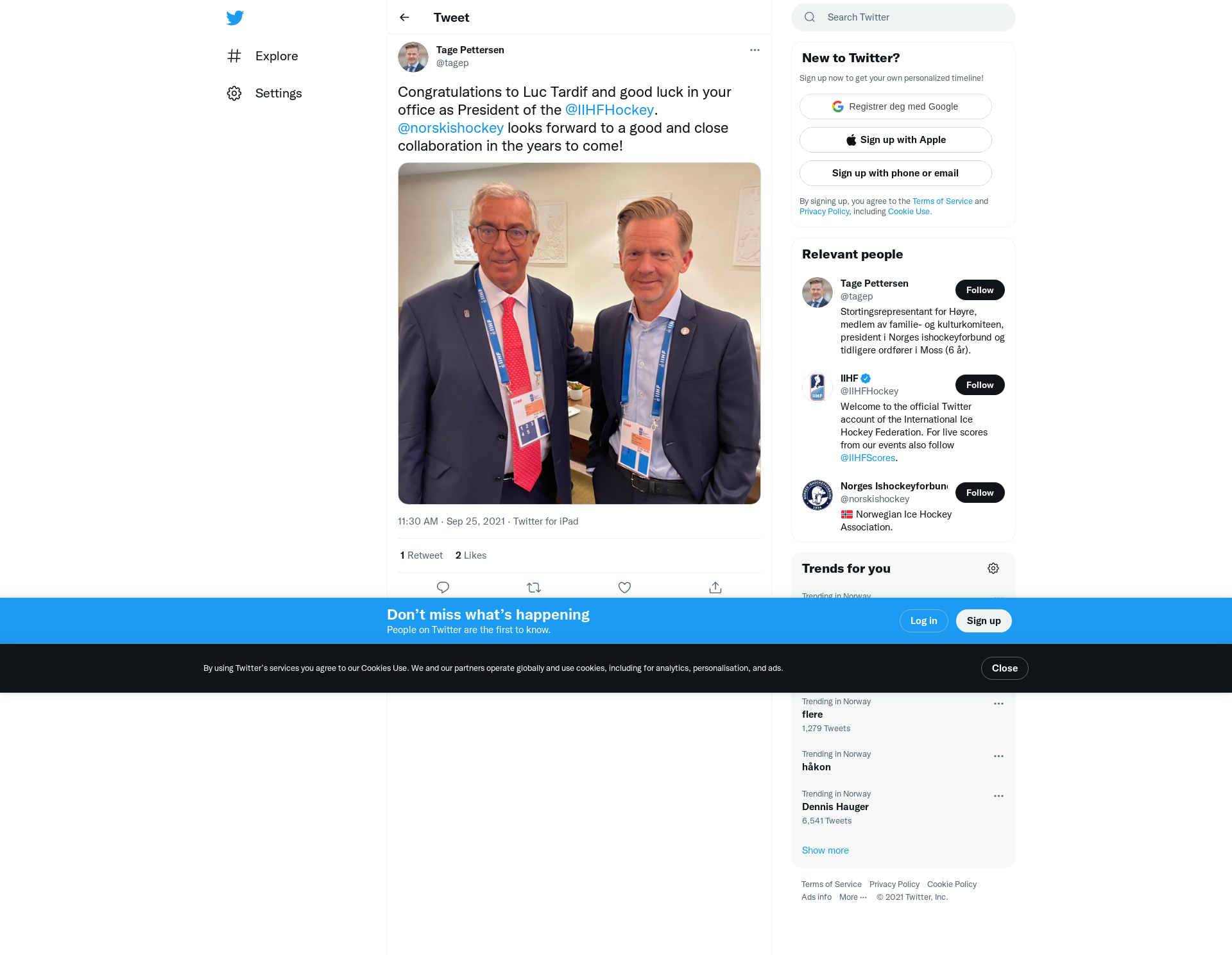Click the Twitter bird logo
The image size is (1232, 955).
(x=235, y=17)
